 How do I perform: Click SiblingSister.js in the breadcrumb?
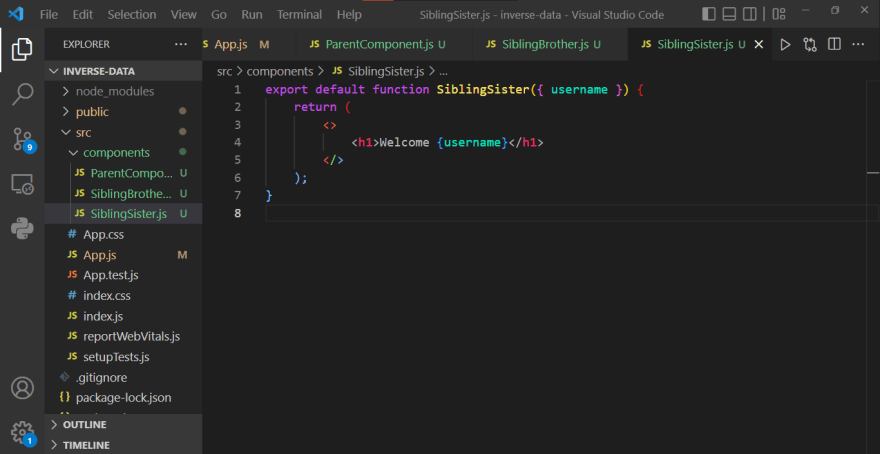(378, 71)
